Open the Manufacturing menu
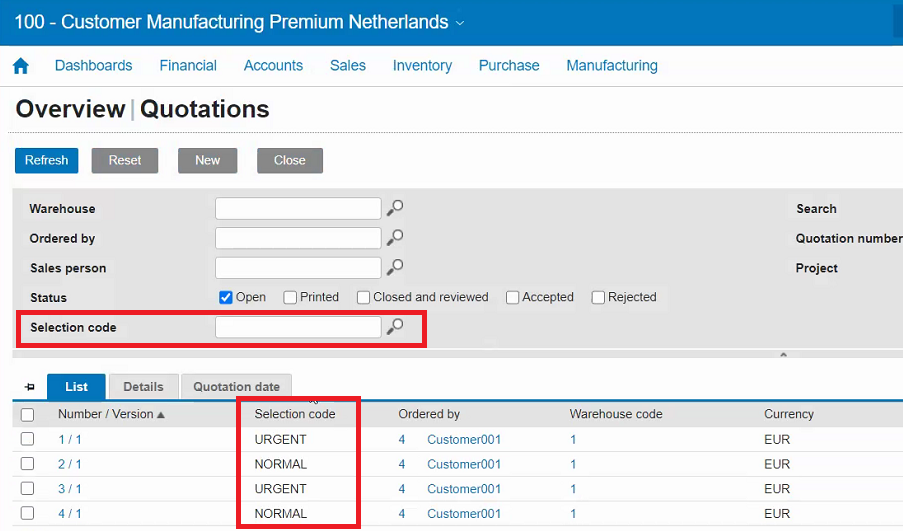This screenshot has width=903, height=531. coord(612,66)
